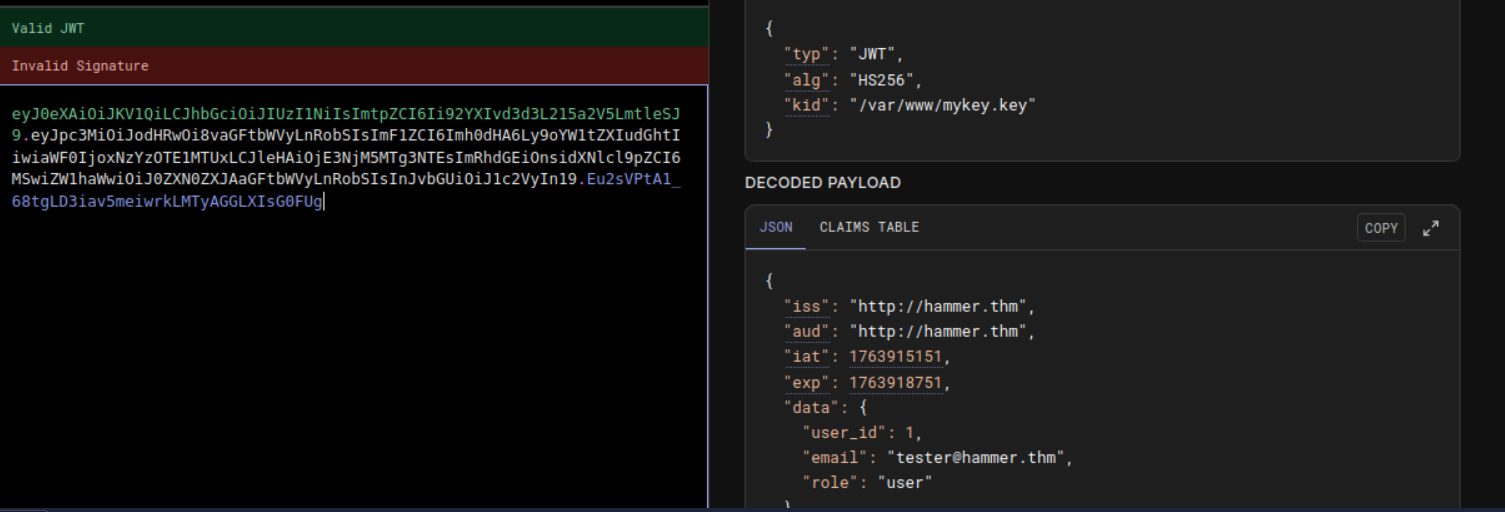The height and width of the screenshot is (512, 1505).
Task: Click inside the encoded JWT text area
Action: click(350, 350)
